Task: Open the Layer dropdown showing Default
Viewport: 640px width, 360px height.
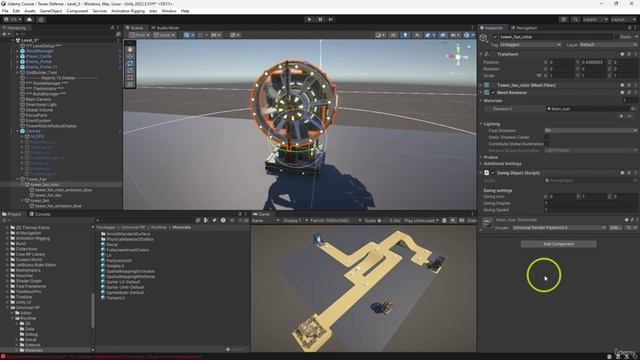Action: coord(608,44)
